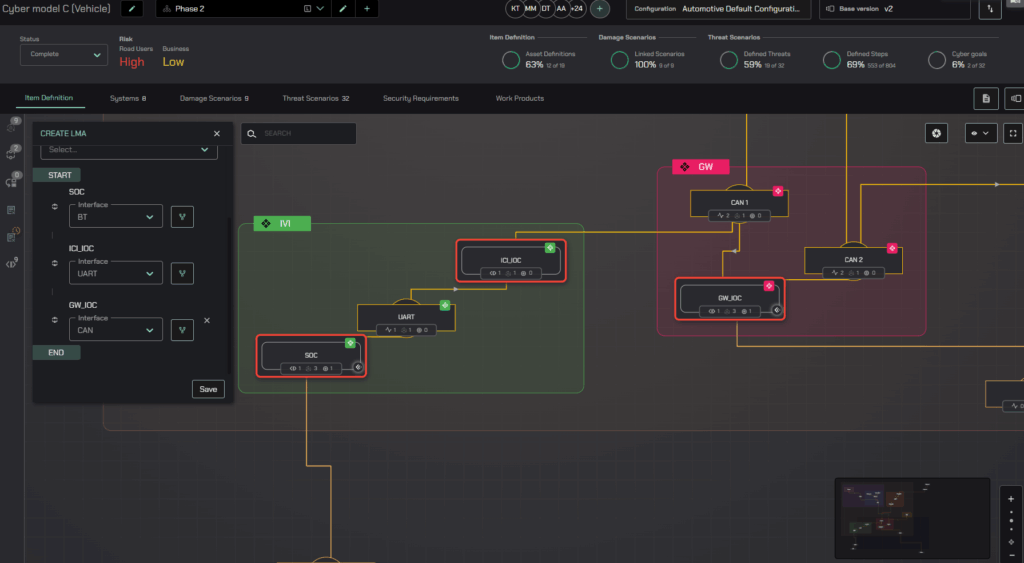Click Asset Definitions 63% progress ring
Image resolution: width=1024 pixels, height=563 pixels.
(x=511, y=60)
